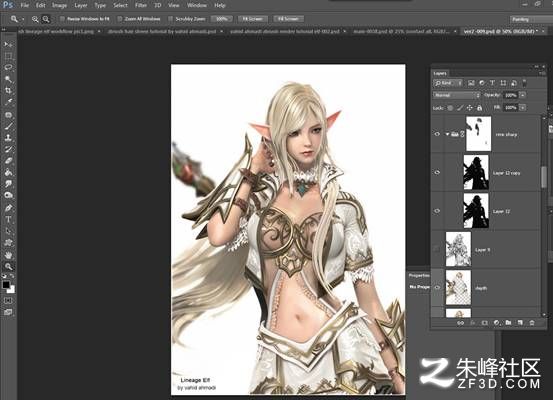This screenshot has height=400, width=553.
Task: Open the Painting workspace dropdown
Action: click(x=531, y=19)
